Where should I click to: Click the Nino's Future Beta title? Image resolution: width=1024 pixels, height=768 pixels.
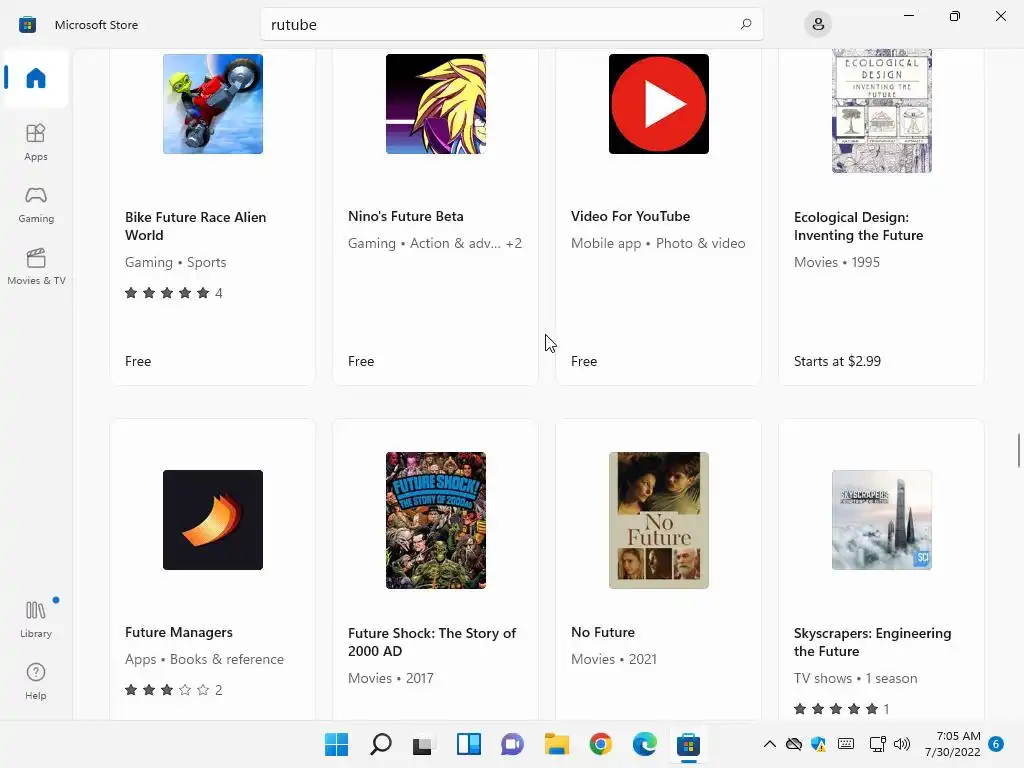(406, 216)
